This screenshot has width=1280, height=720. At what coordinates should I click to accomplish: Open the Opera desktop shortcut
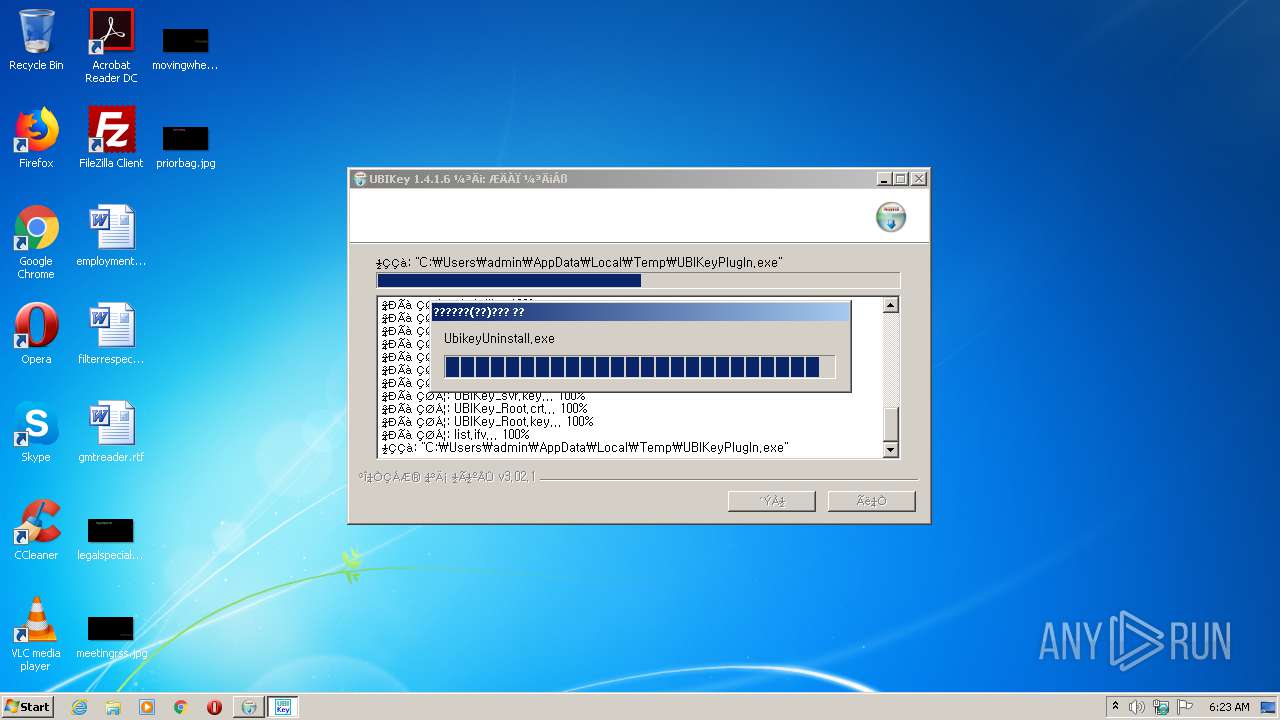(36, 334)
